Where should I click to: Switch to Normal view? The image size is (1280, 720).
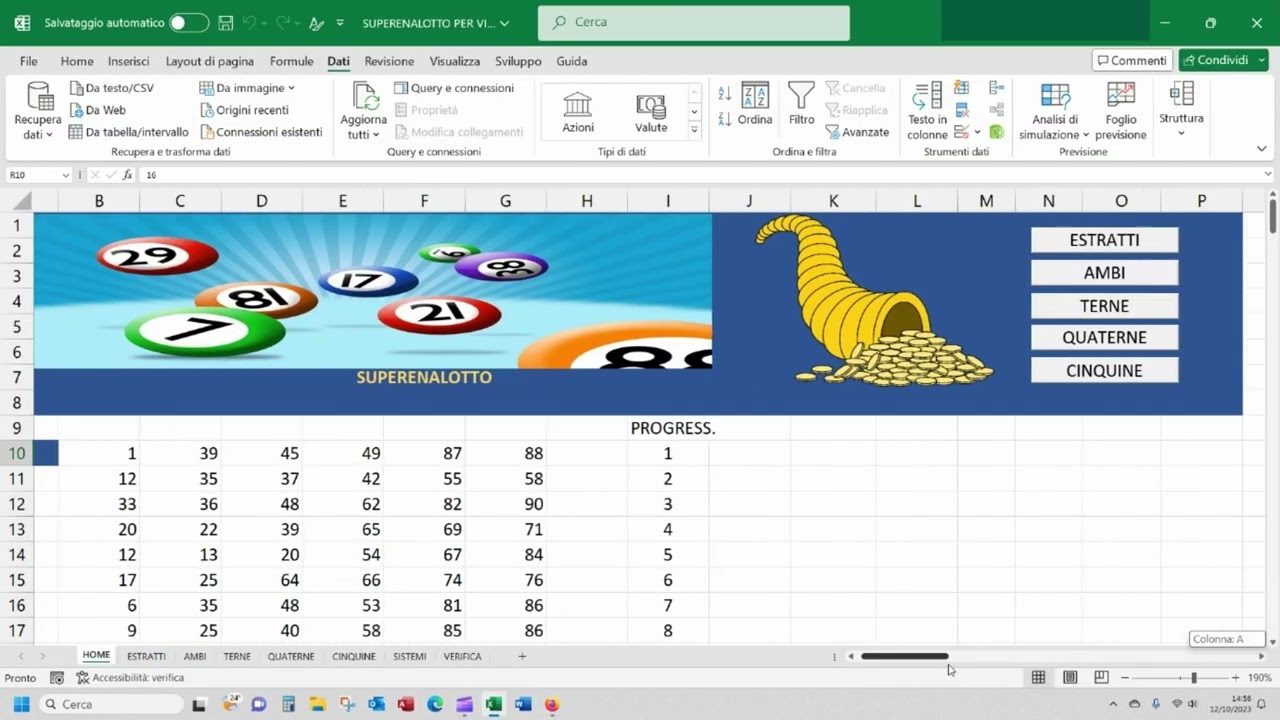[x=1039, y=677]
